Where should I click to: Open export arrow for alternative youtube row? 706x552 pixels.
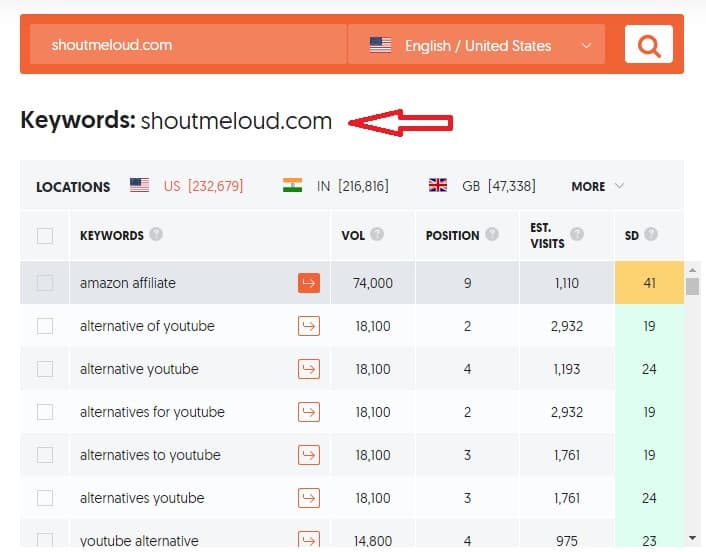click(309, 369)
